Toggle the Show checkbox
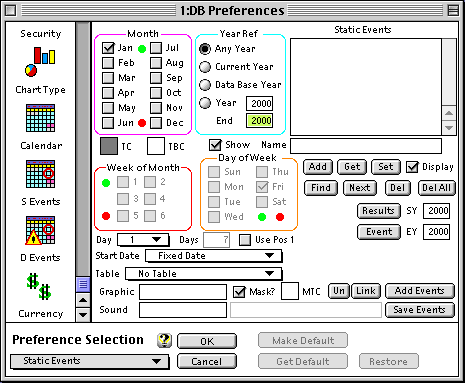Viewport: 465px width, 383px height. [x=215, y=145]
